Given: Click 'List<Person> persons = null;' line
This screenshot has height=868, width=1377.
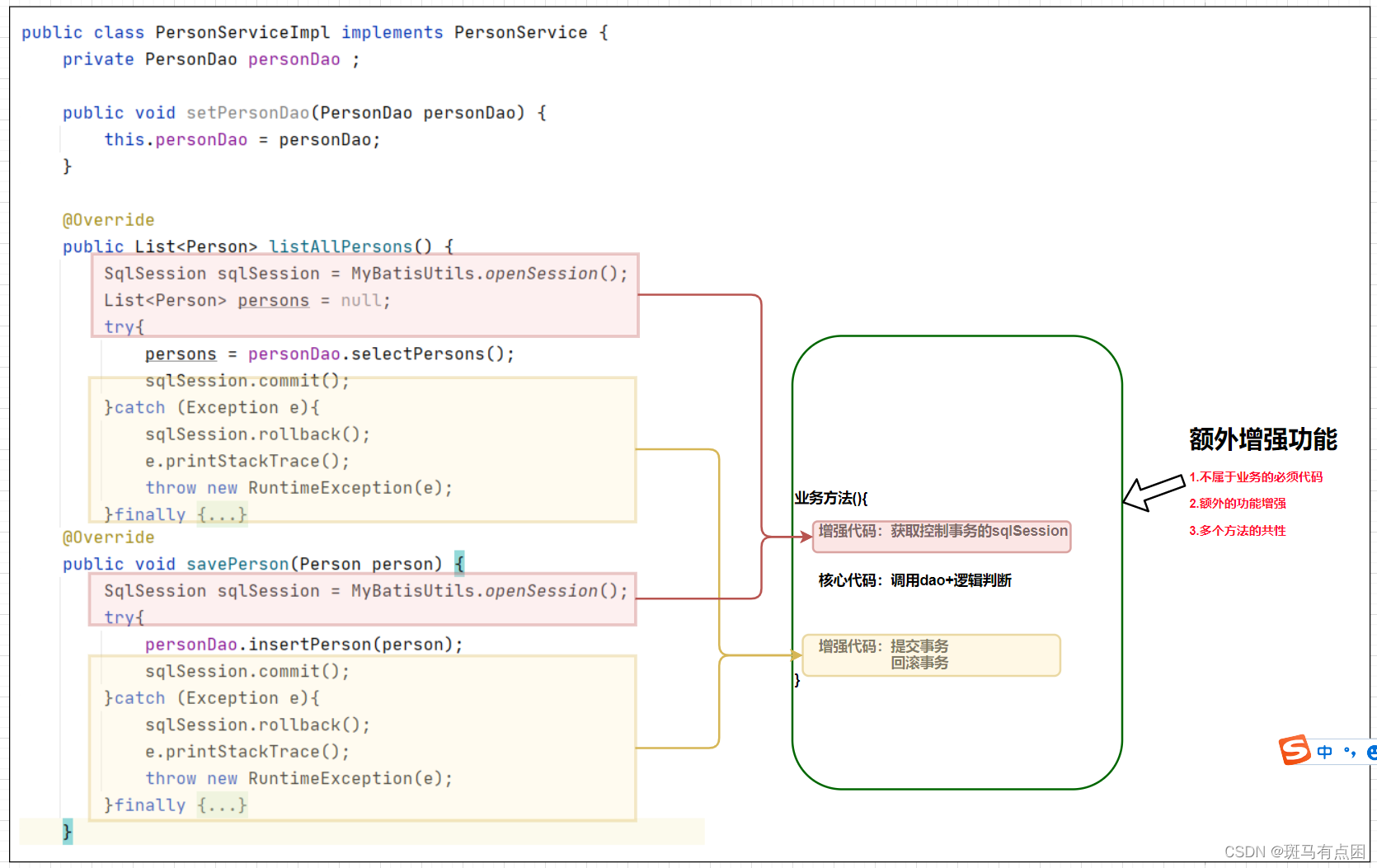Looking at the screenshot, I should (x=247, y=300).
